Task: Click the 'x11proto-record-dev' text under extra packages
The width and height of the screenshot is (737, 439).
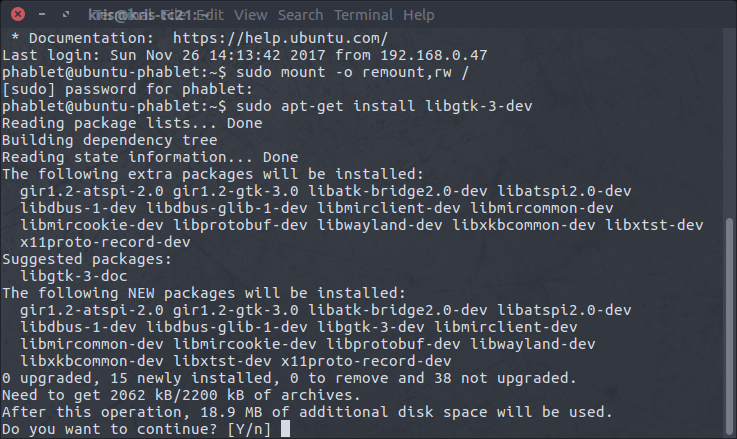Action: pos(105,242)
